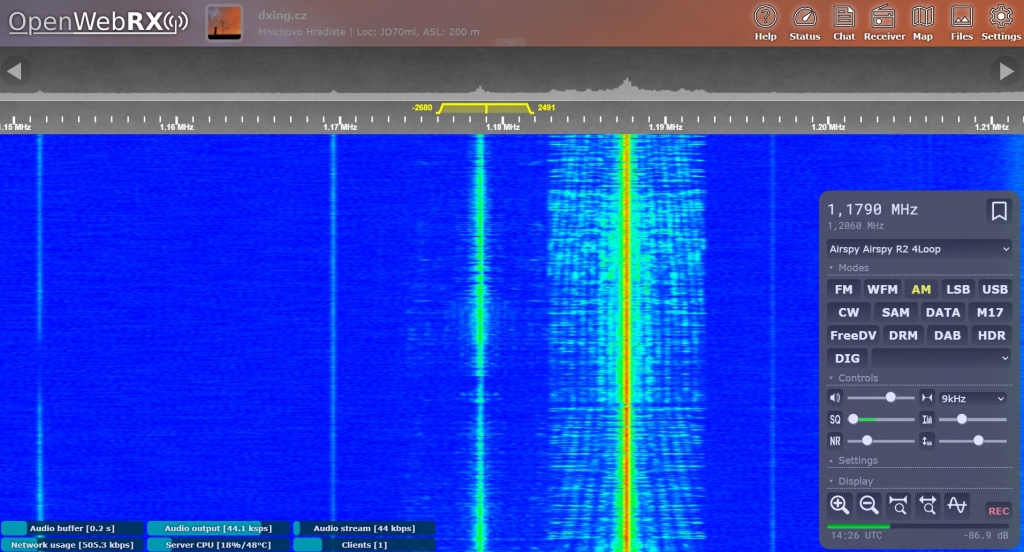This screenshot has height=552, width=1024.
Task: Toggle the Receiver panel
Action: [884, 22]
